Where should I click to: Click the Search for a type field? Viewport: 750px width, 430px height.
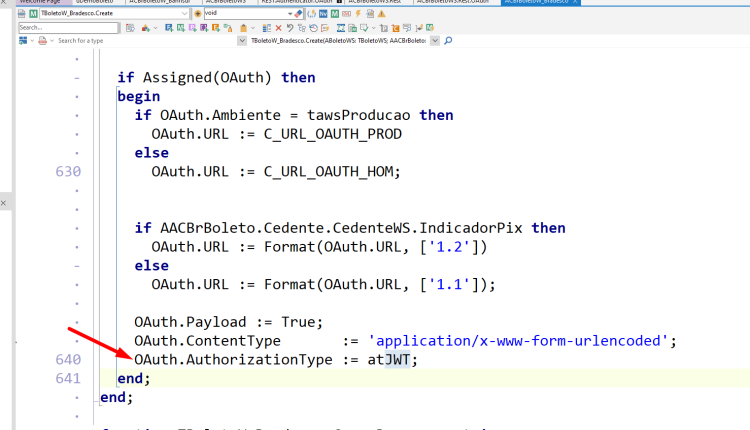[x=81, y=41]
